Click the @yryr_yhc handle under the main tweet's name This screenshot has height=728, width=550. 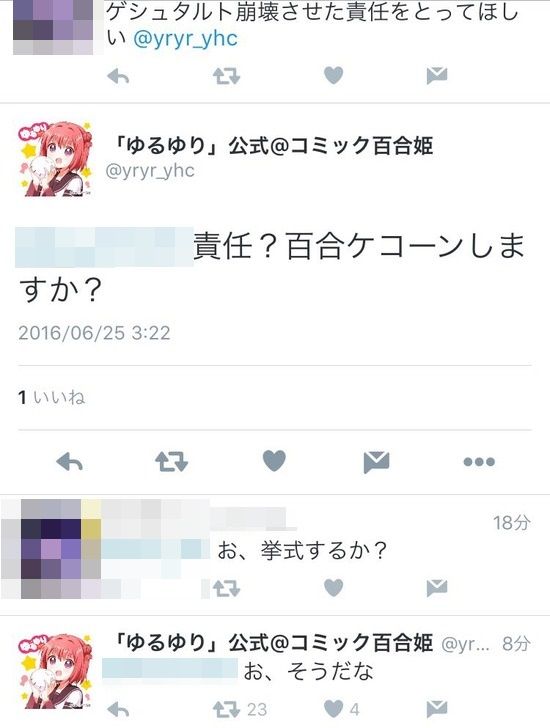pyautogui.click(x=150, y=171)
